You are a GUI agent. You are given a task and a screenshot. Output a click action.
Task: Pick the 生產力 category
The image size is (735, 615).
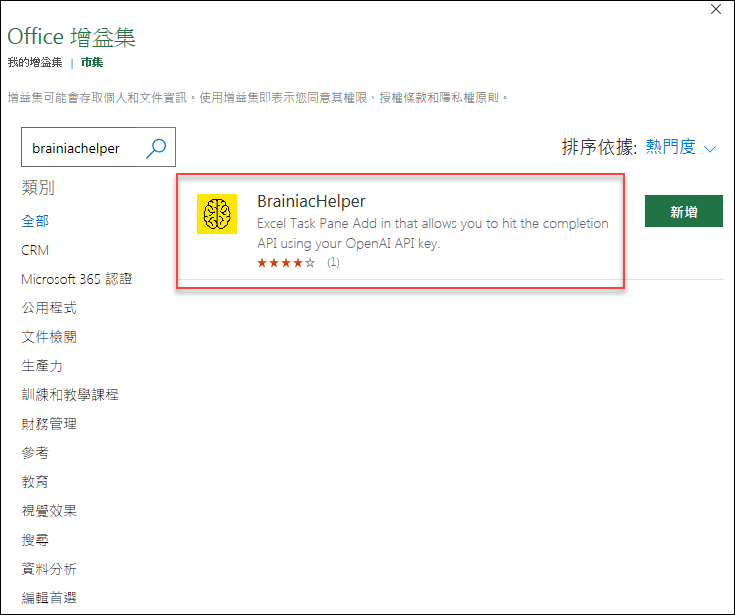(x=42, y=366)
